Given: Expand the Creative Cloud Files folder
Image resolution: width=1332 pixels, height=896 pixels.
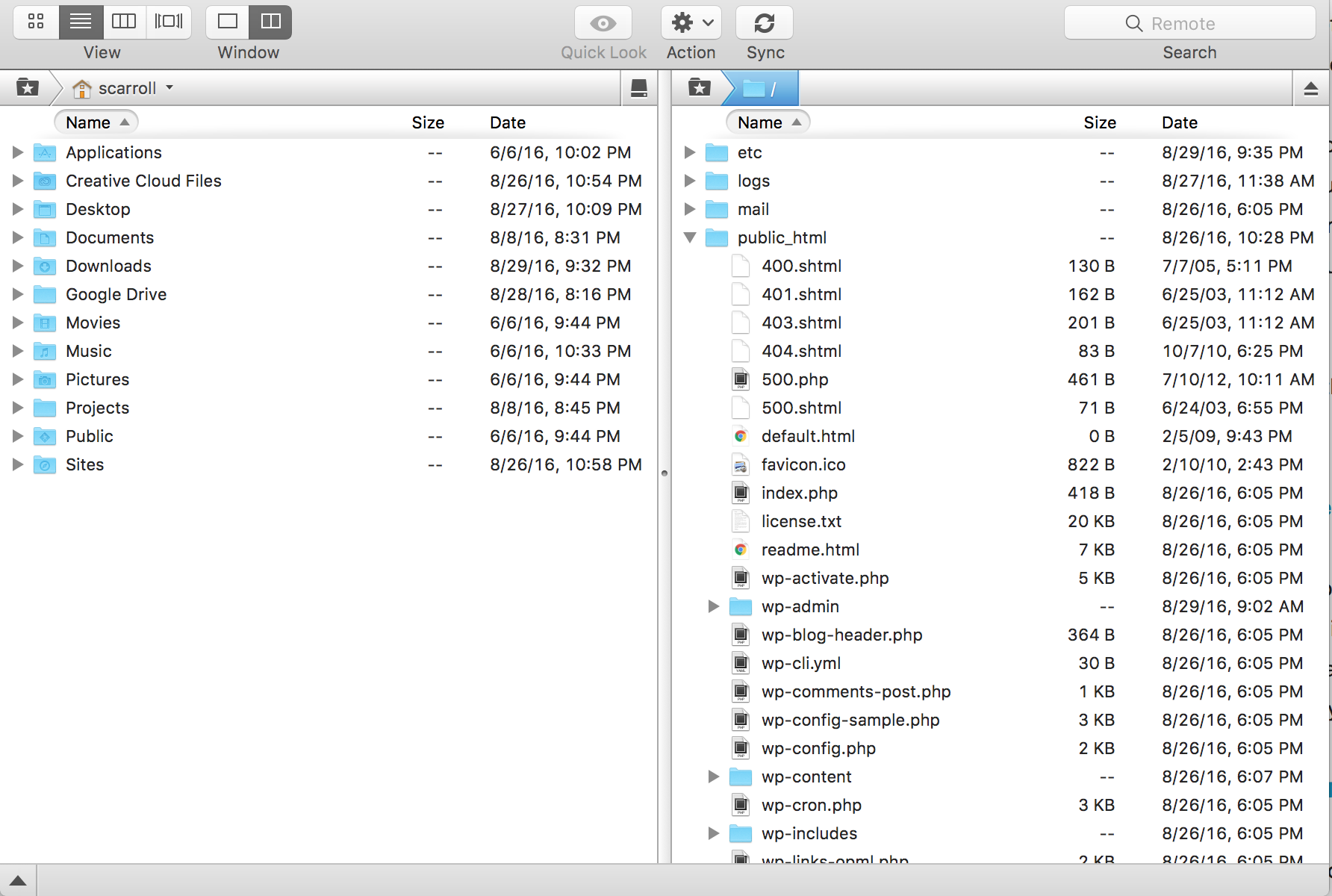Looking at the screenshot, I should 18,181.
